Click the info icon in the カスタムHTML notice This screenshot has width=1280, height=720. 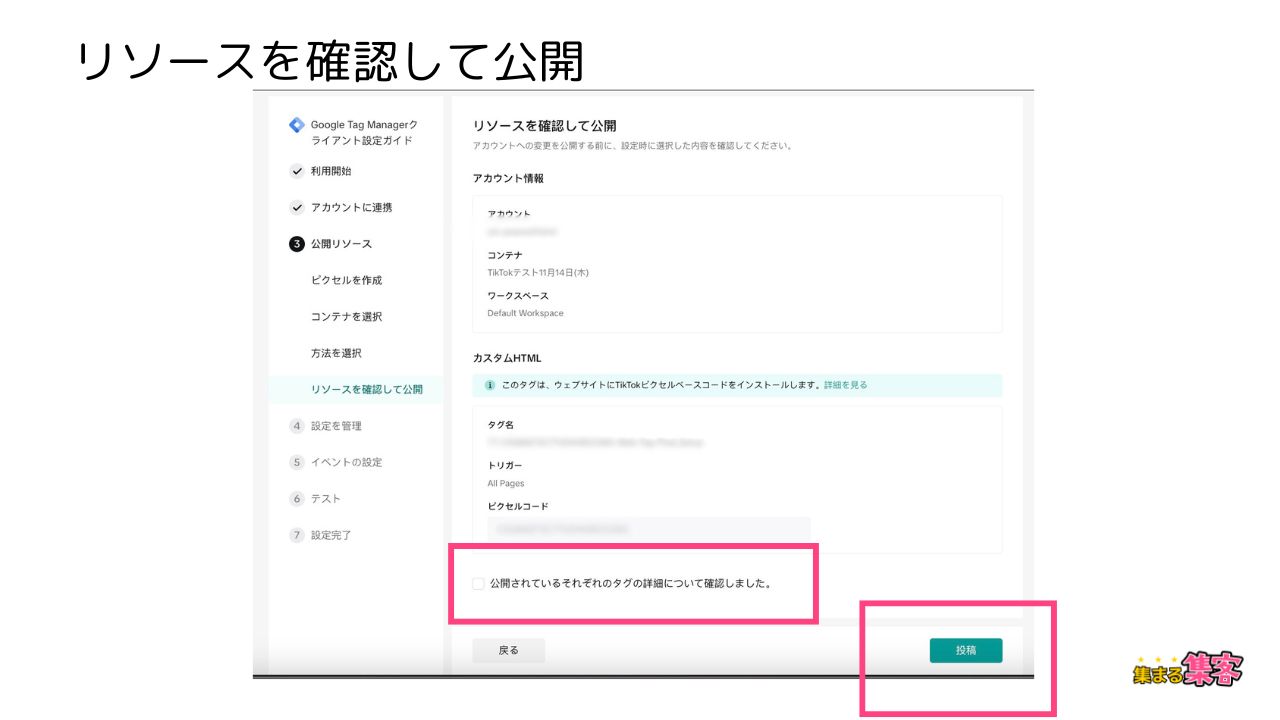(x=490, y=384)
